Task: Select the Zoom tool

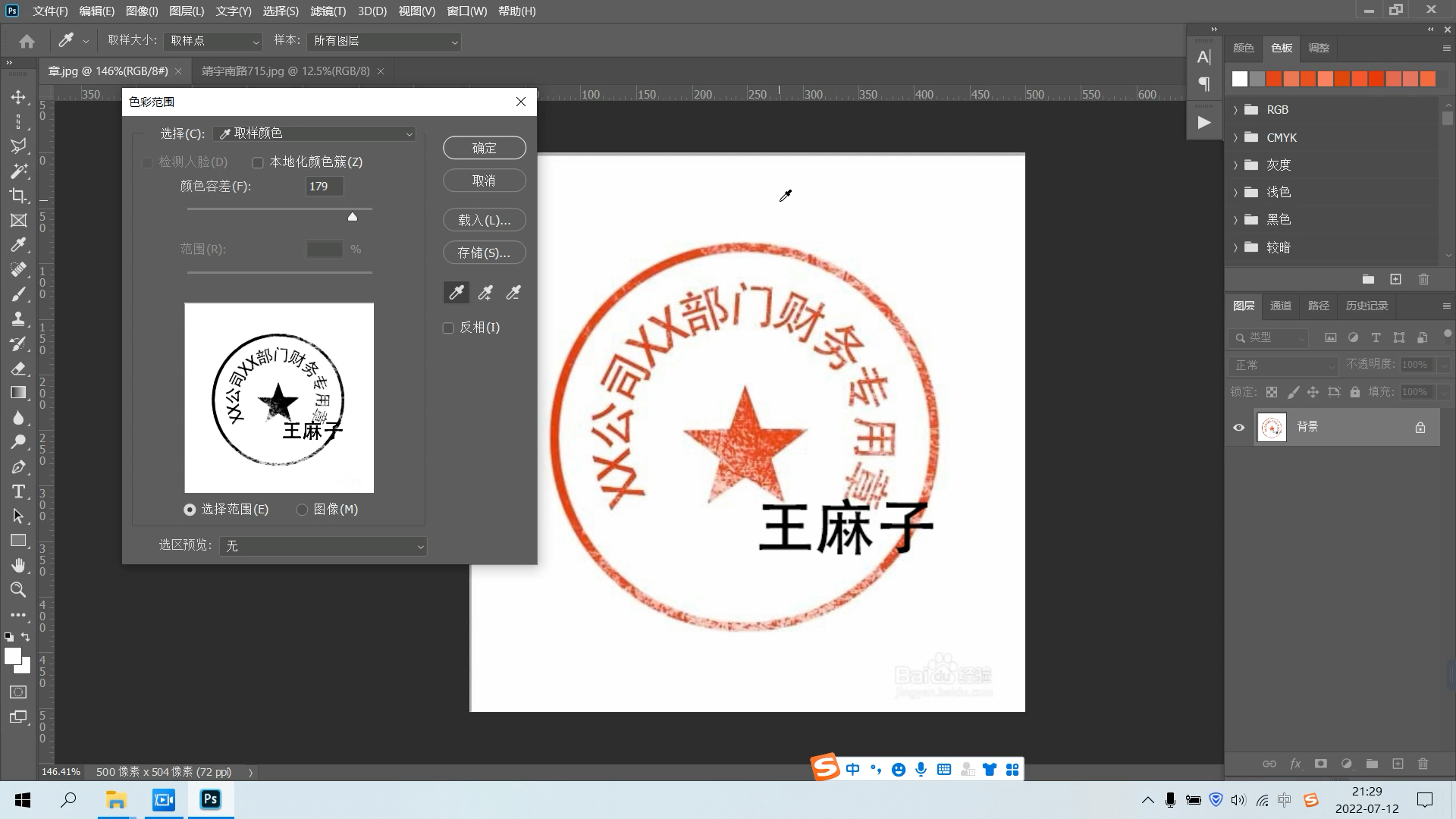Action: point(19,590)
